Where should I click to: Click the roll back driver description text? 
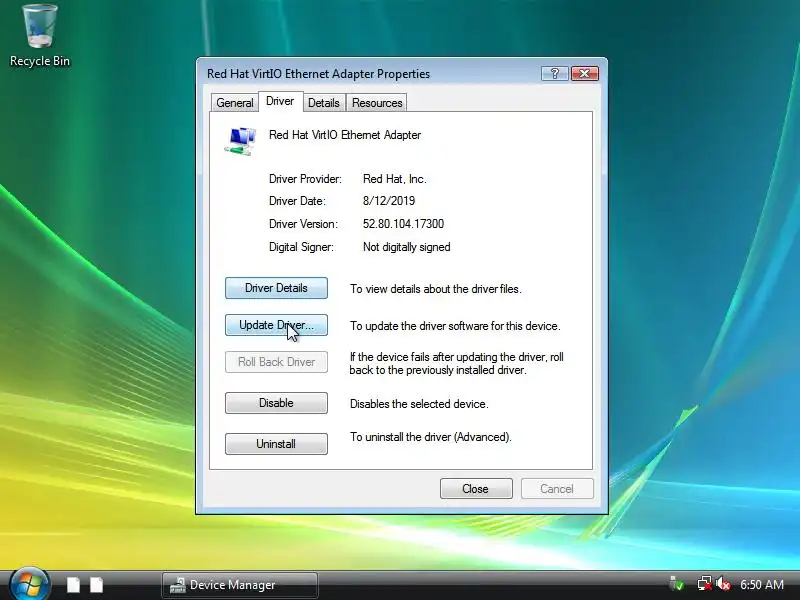457,363
